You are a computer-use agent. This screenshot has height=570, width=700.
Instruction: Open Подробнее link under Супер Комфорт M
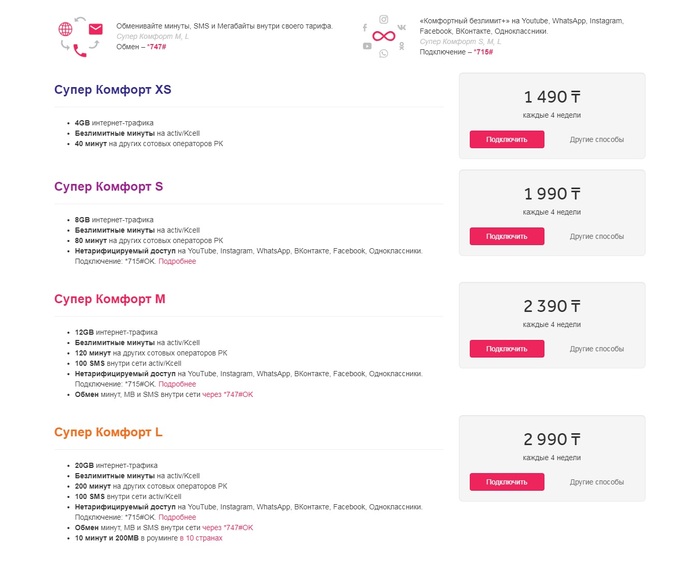tap(177, 384)
